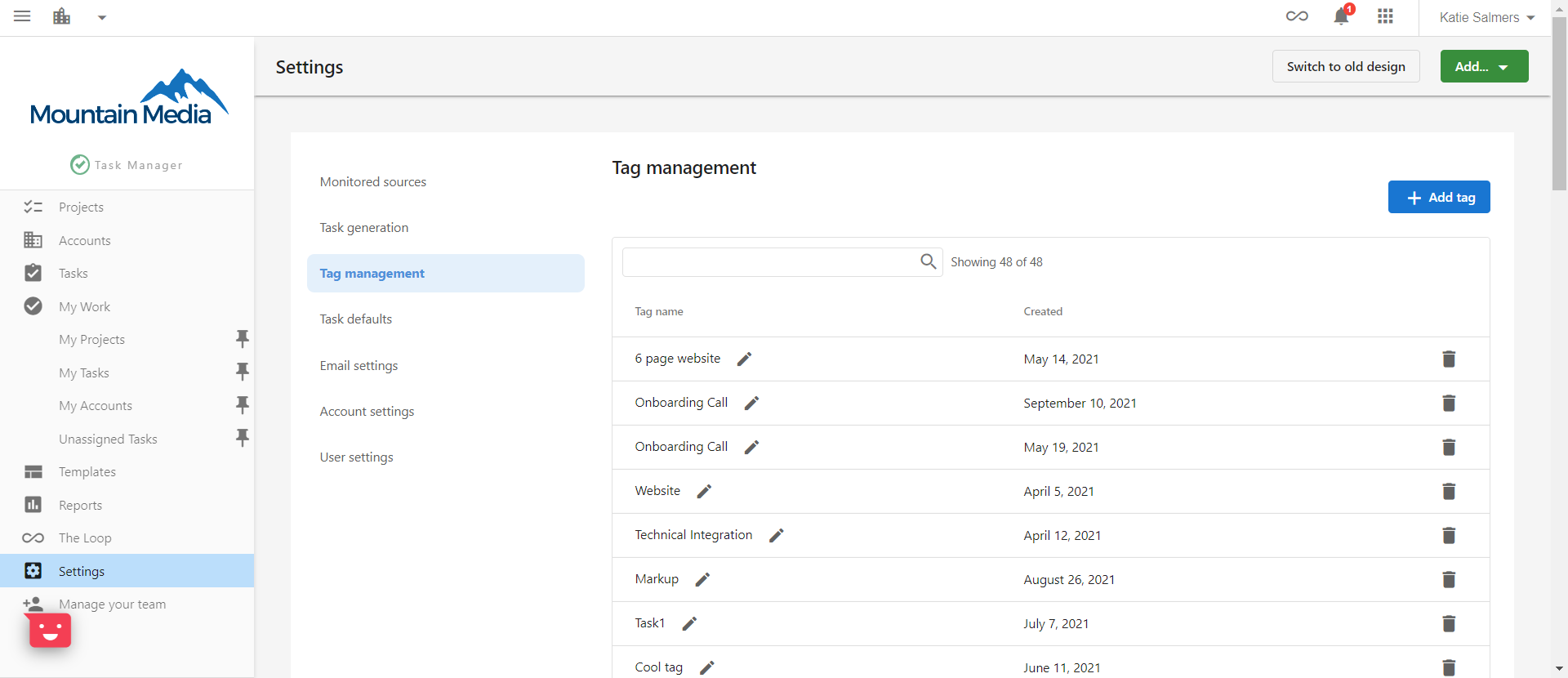Open the green Add... dropdown
1568x678 pixels.
tap(1484, 66)
